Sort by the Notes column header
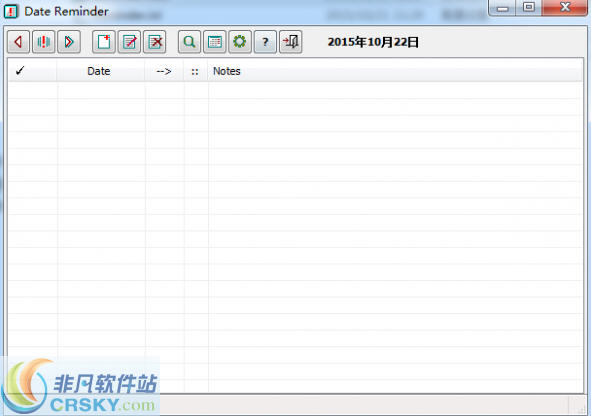This screenshot has height=416, width=591. point(395,71)
